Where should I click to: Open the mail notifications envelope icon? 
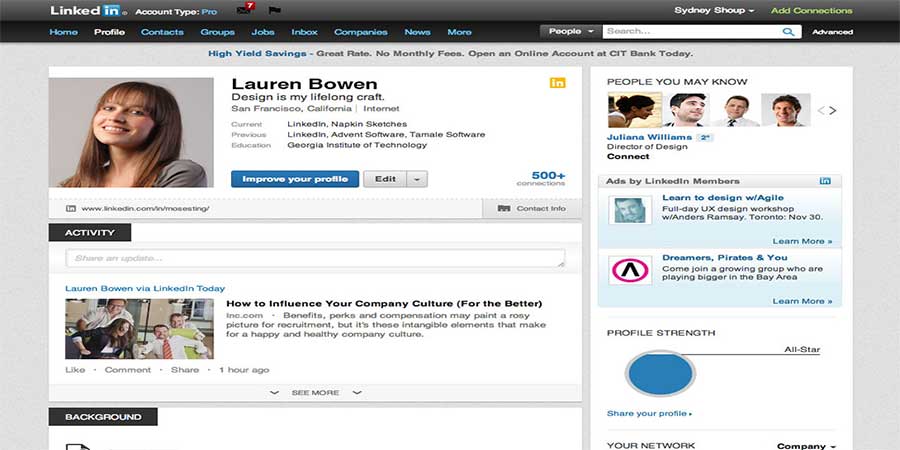244,11
